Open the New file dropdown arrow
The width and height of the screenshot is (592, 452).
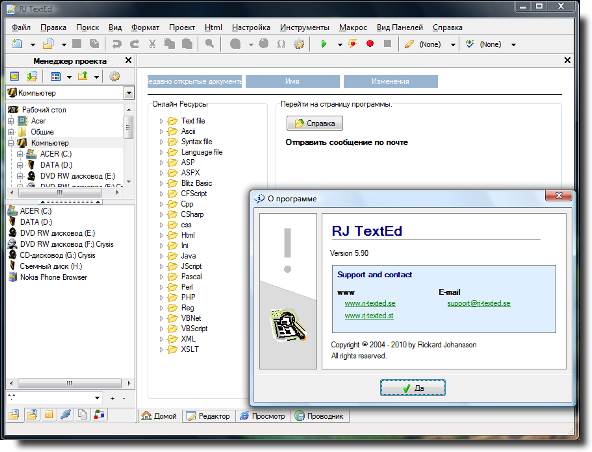32,45
